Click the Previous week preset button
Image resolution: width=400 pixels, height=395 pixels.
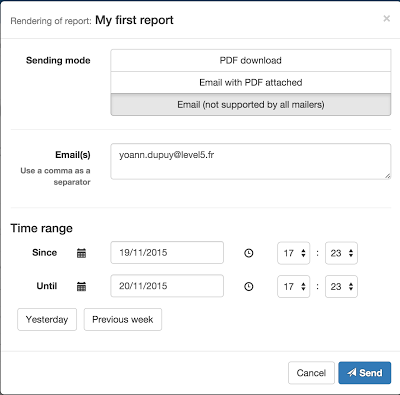(x=123, y=319)
